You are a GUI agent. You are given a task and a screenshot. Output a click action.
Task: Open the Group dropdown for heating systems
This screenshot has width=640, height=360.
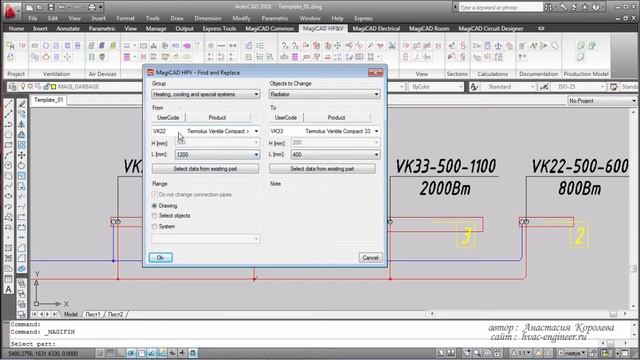(206, 94)
